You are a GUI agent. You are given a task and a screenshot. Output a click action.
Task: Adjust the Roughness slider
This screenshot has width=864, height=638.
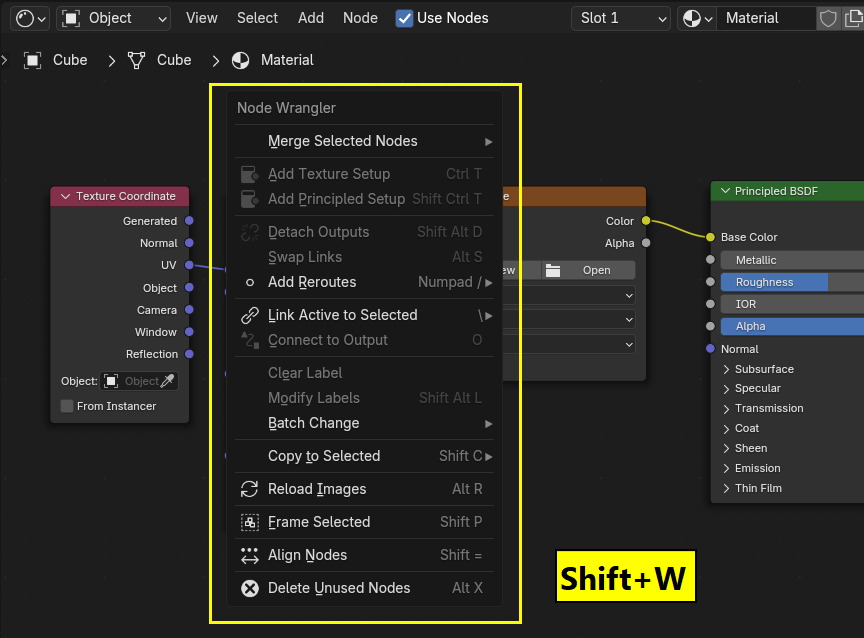(x=792, y=282)
